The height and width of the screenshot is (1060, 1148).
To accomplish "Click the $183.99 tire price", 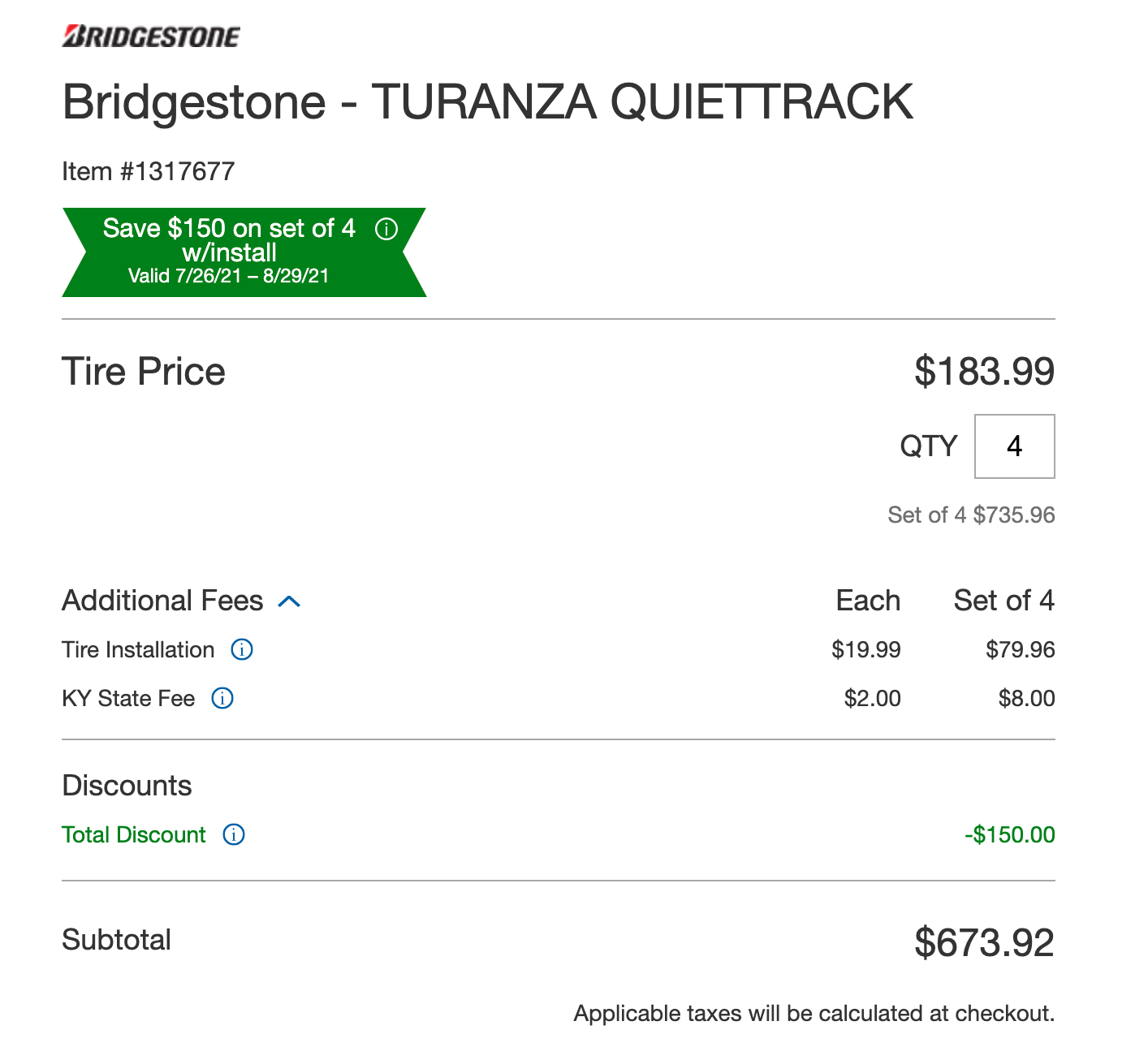I will tap(984, 372).
